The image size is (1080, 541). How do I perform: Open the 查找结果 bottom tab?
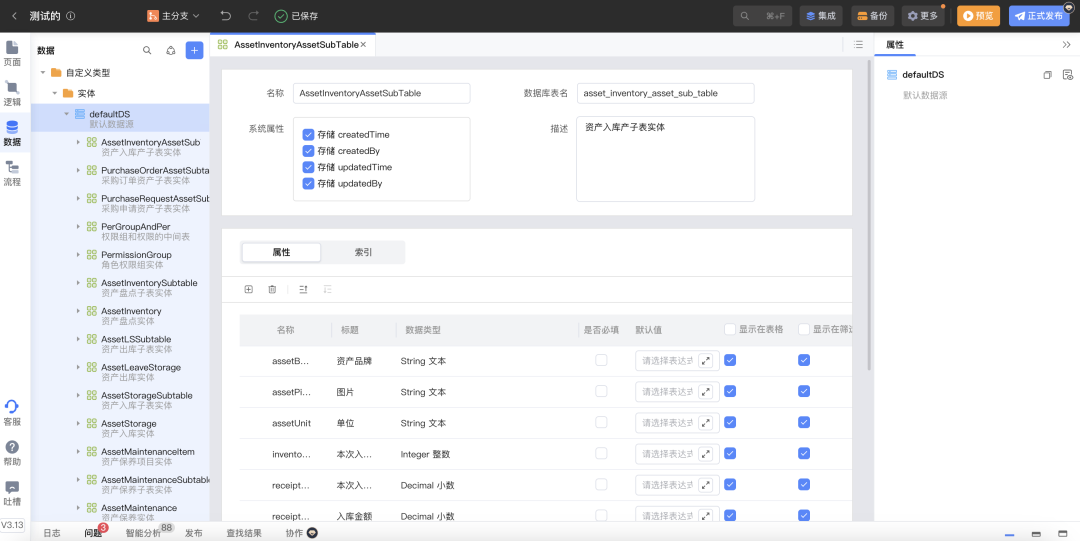point(244,533)
